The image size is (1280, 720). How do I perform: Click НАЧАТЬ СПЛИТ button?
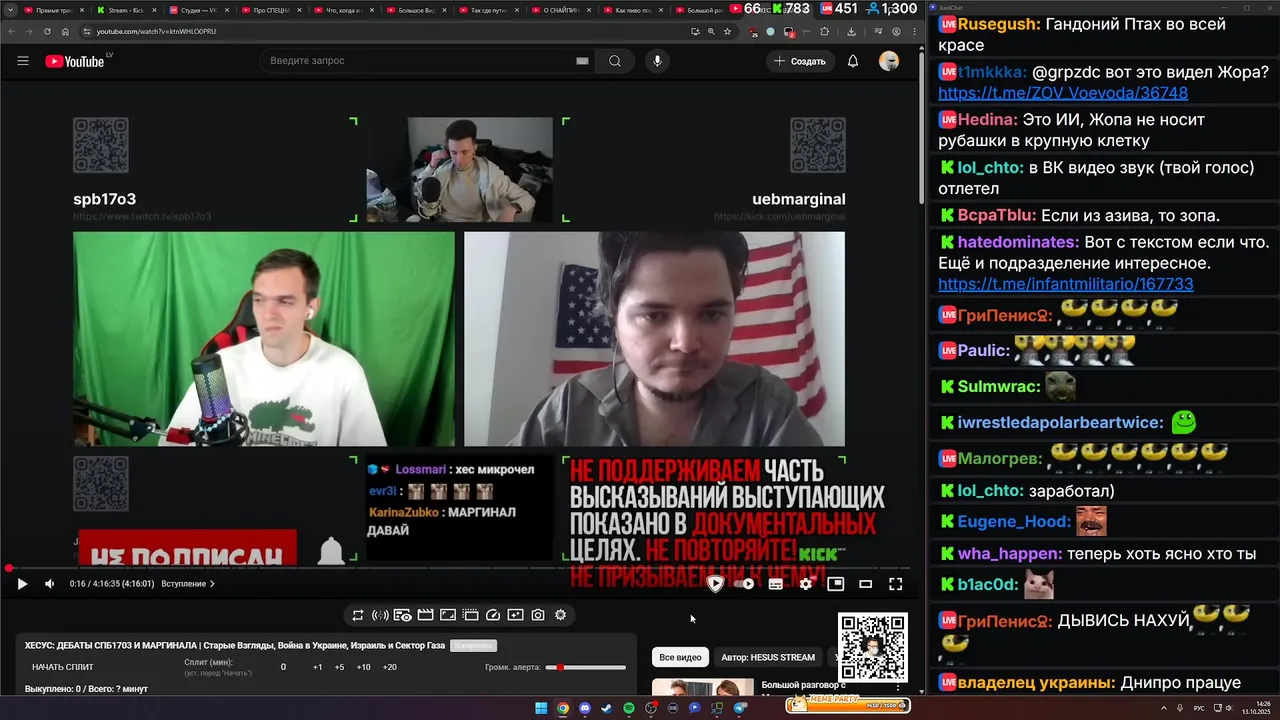click(62, 667)
